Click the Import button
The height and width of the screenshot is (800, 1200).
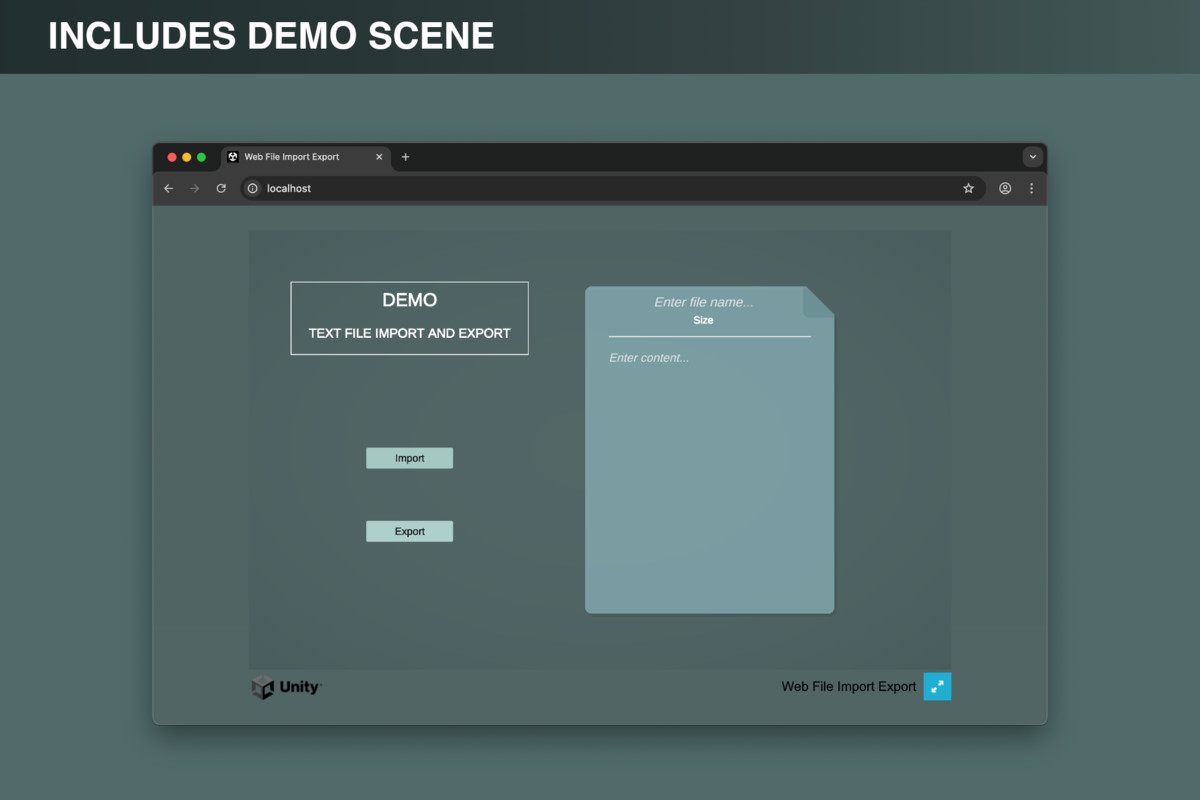click(409, 457)
